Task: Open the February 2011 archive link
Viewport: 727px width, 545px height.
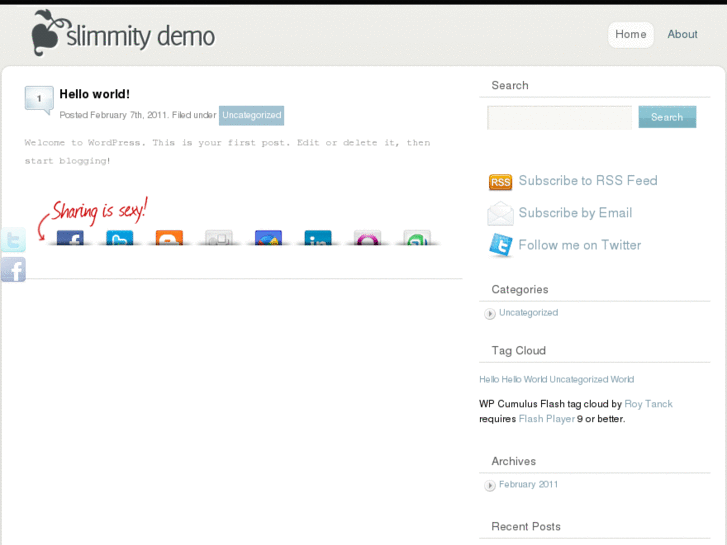Action: [529, 484]
